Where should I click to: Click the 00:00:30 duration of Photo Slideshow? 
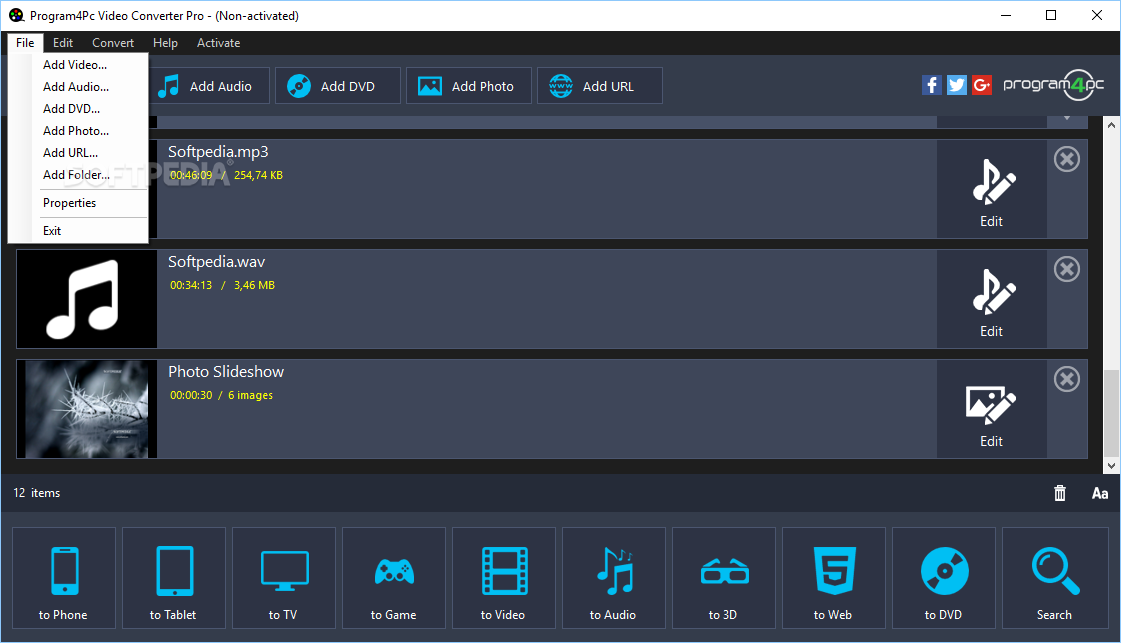point(191,396)
